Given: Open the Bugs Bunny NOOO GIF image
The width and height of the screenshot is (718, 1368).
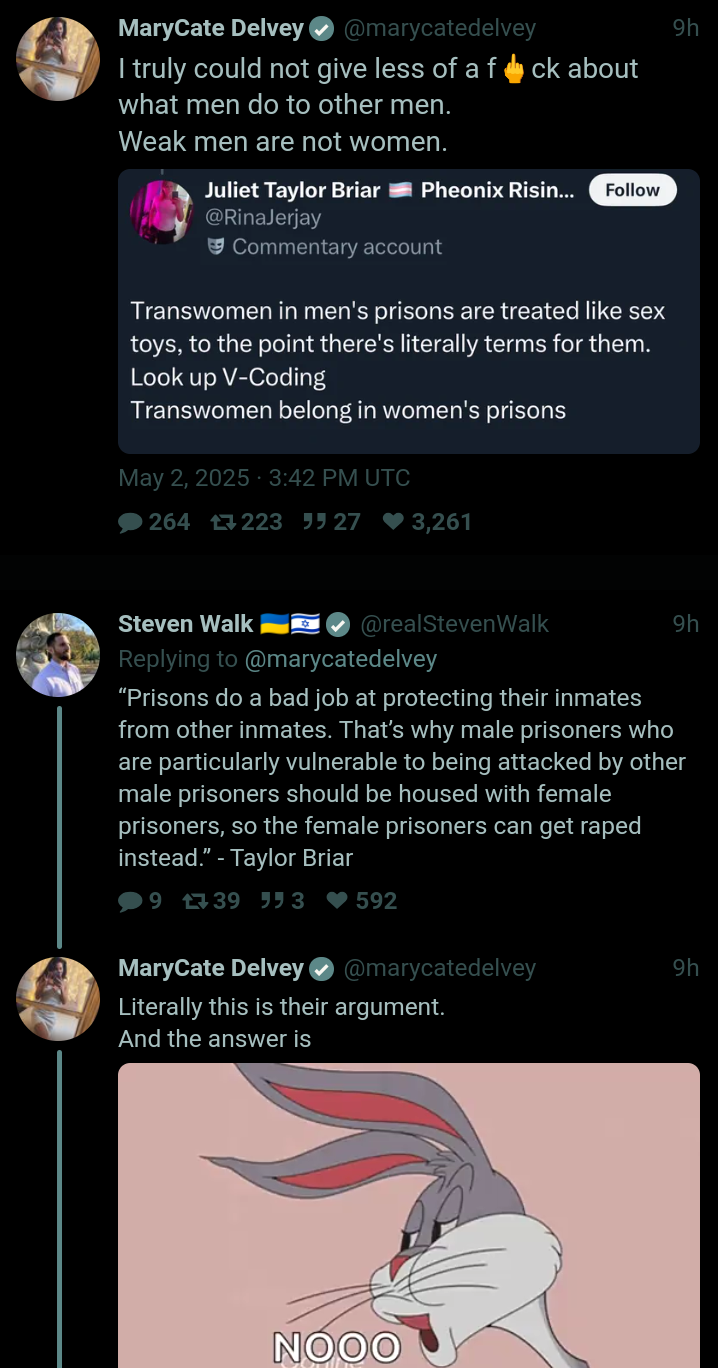Looking at the screenshot, I should point(408,1215).
